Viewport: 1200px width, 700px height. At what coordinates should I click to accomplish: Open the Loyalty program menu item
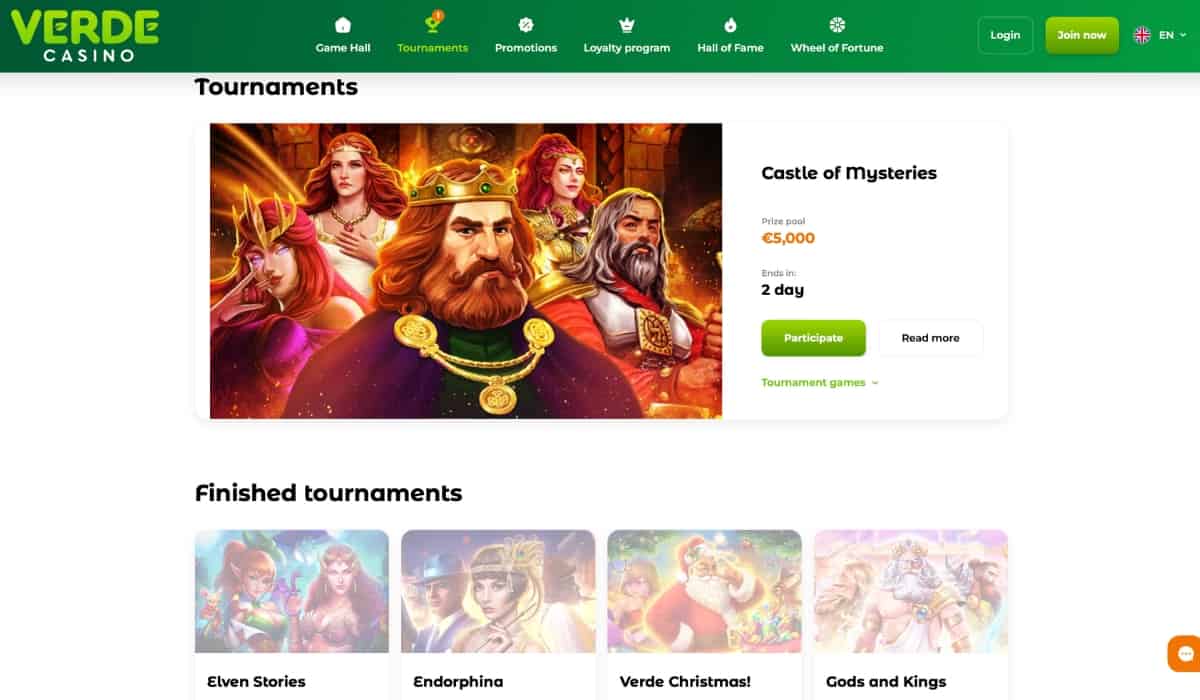(627, 48)
